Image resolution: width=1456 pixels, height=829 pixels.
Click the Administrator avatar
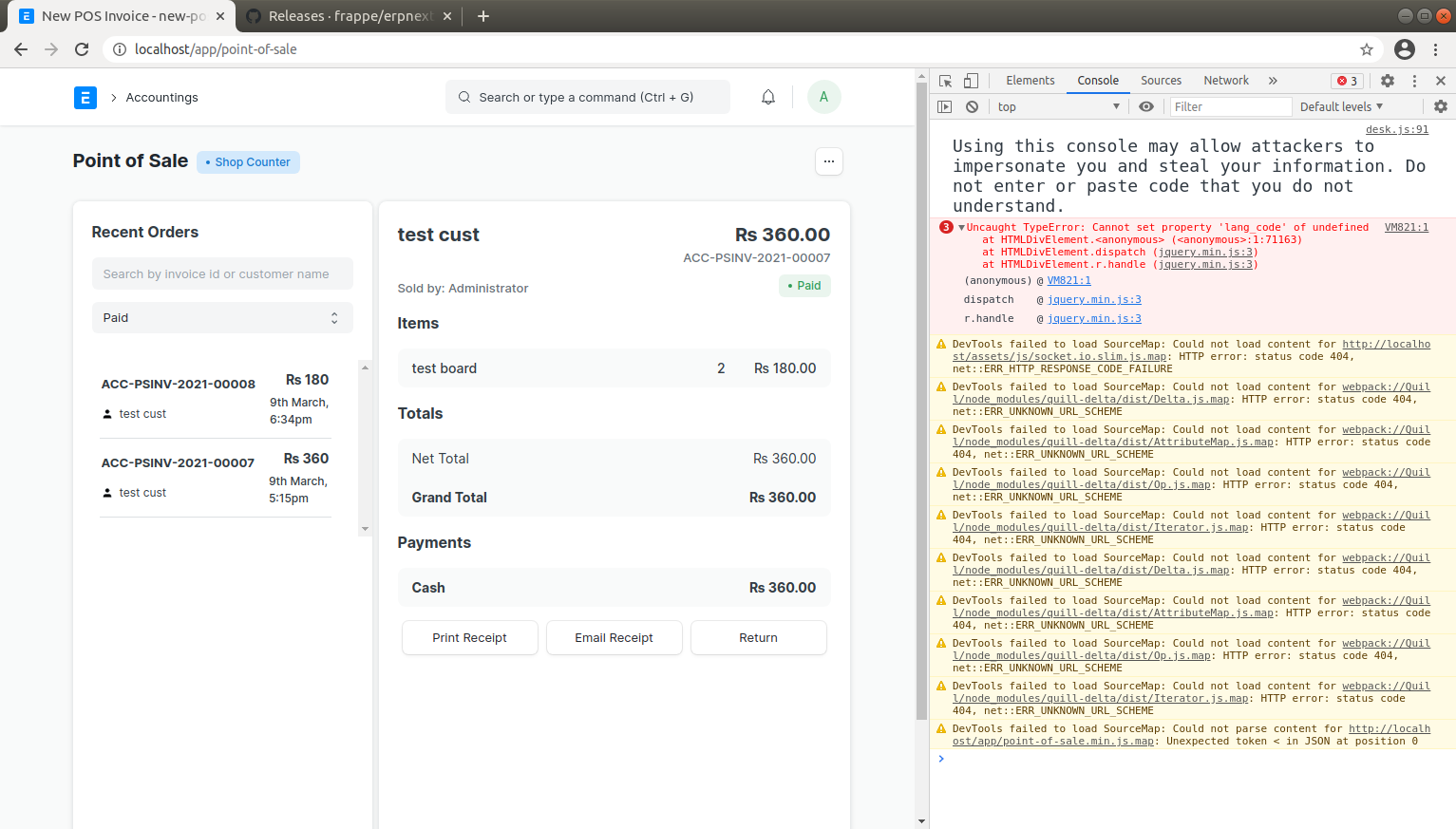click(x=823, y=96)
